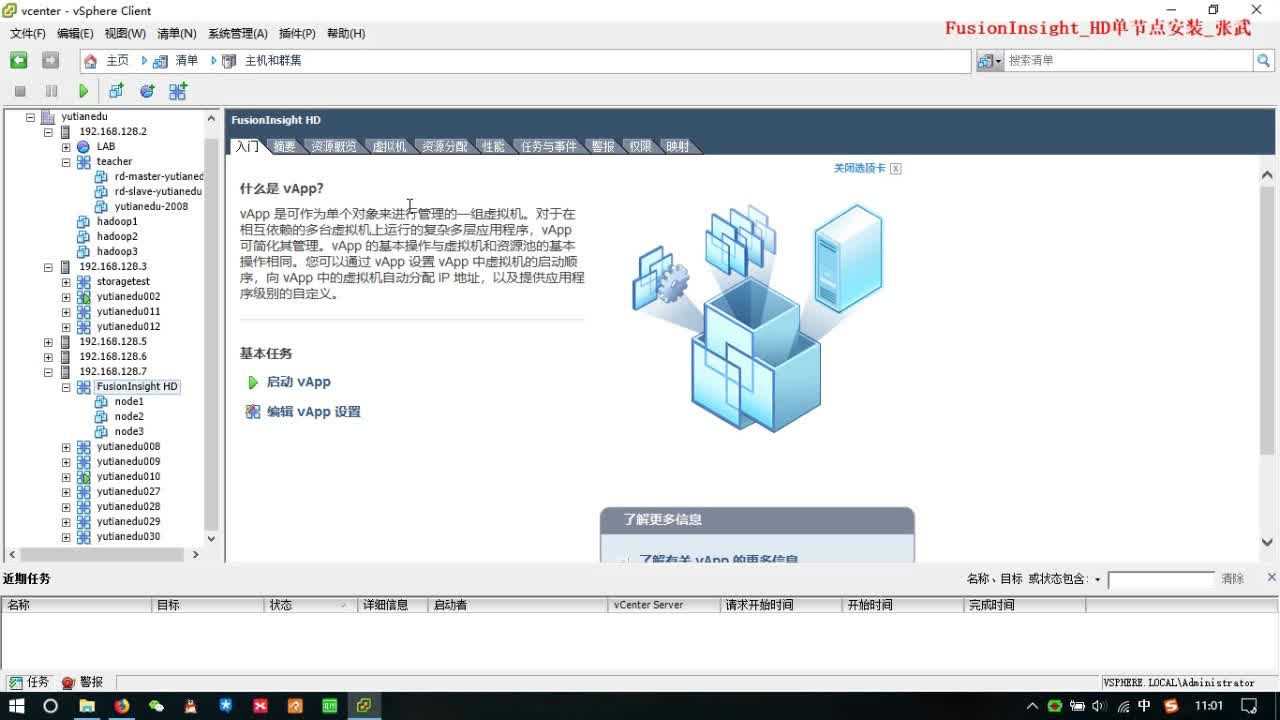Open Firefox from the taskbar
Image resolution: width=1280 pixels, height=720 pixels.
pos(121,706)
